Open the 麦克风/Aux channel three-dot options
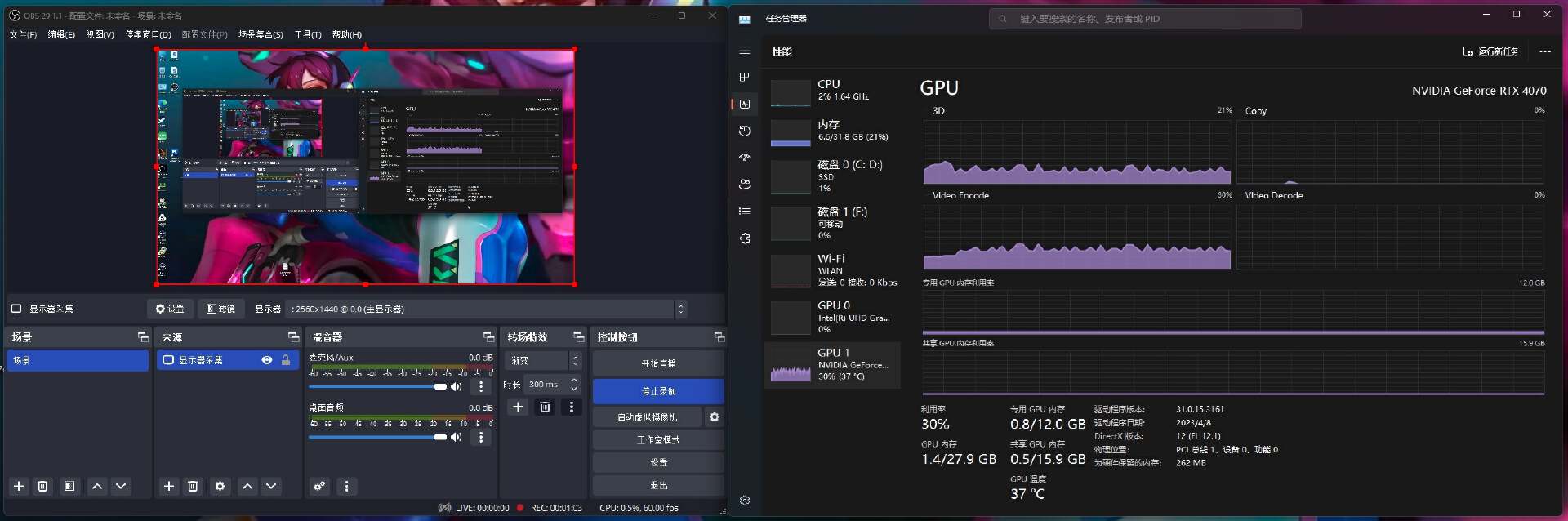The width and height of the screenshot is (1568, 521). [x=481, y=386]
